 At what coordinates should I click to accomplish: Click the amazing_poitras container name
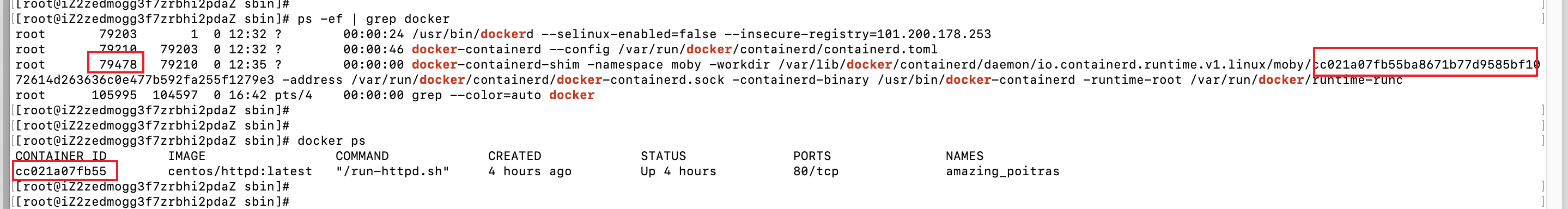point(1002,171)
